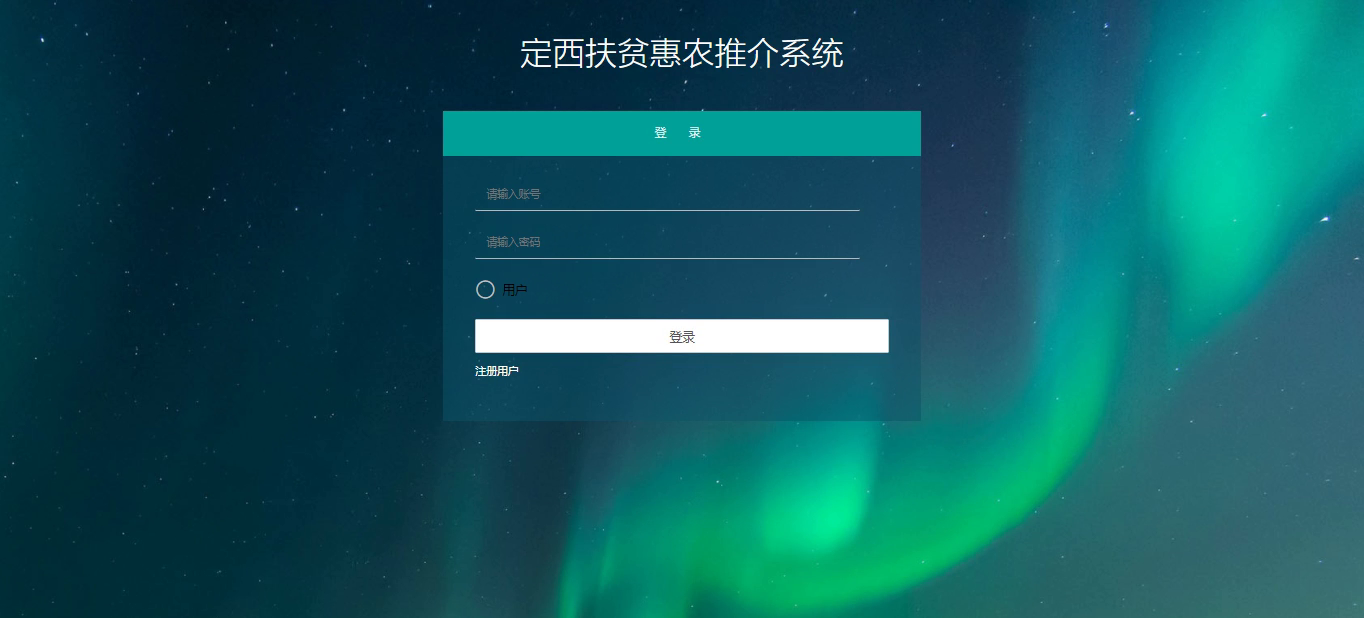
Task: Click empty area inside login card below 注册用户
Action: pos(682,400)
